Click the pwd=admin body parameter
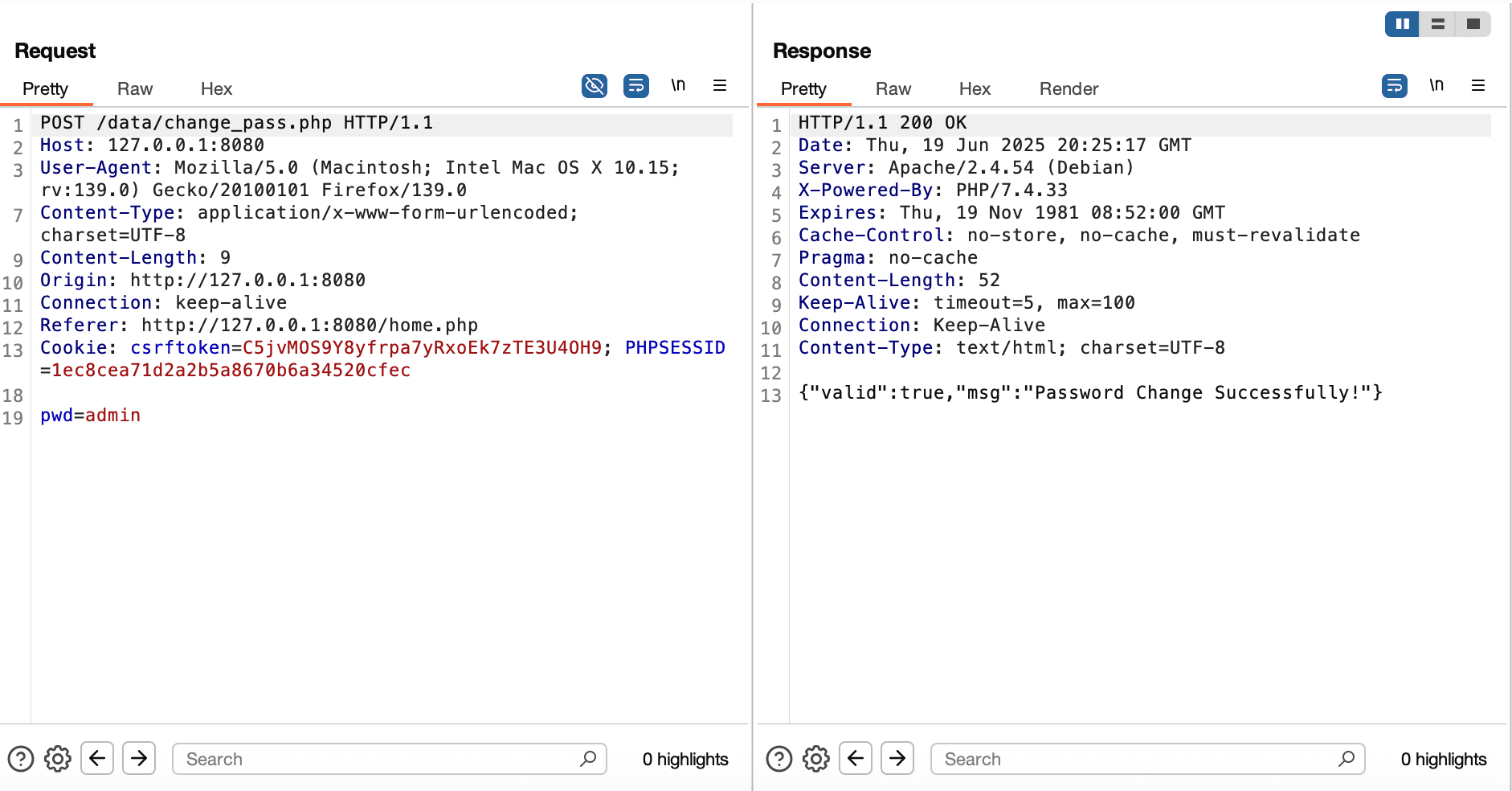This screenshot has width=1512, height=791. 91,416
